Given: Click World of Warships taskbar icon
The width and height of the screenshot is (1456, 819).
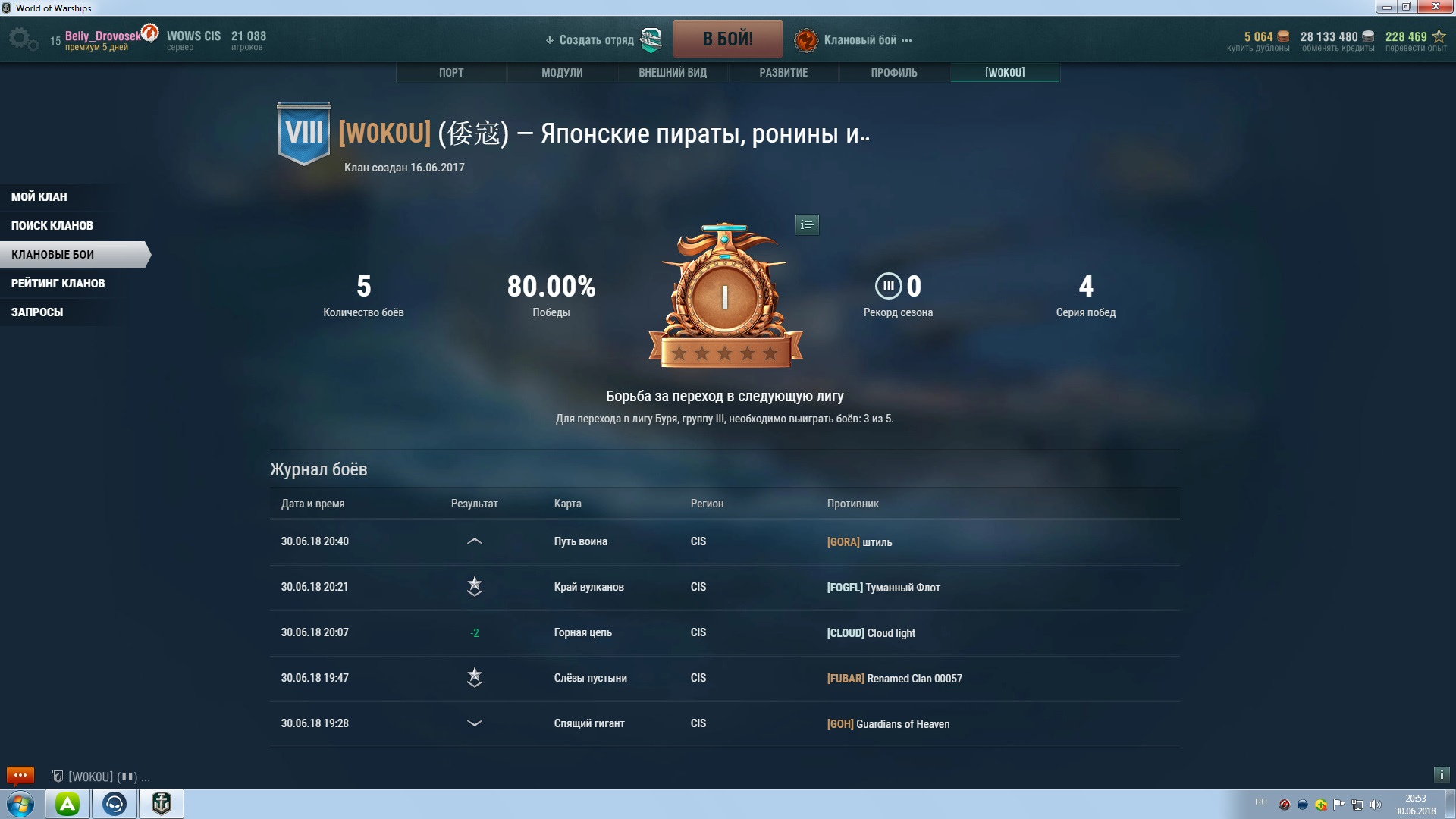Looking at the screenshot, I should coord(162,804).
